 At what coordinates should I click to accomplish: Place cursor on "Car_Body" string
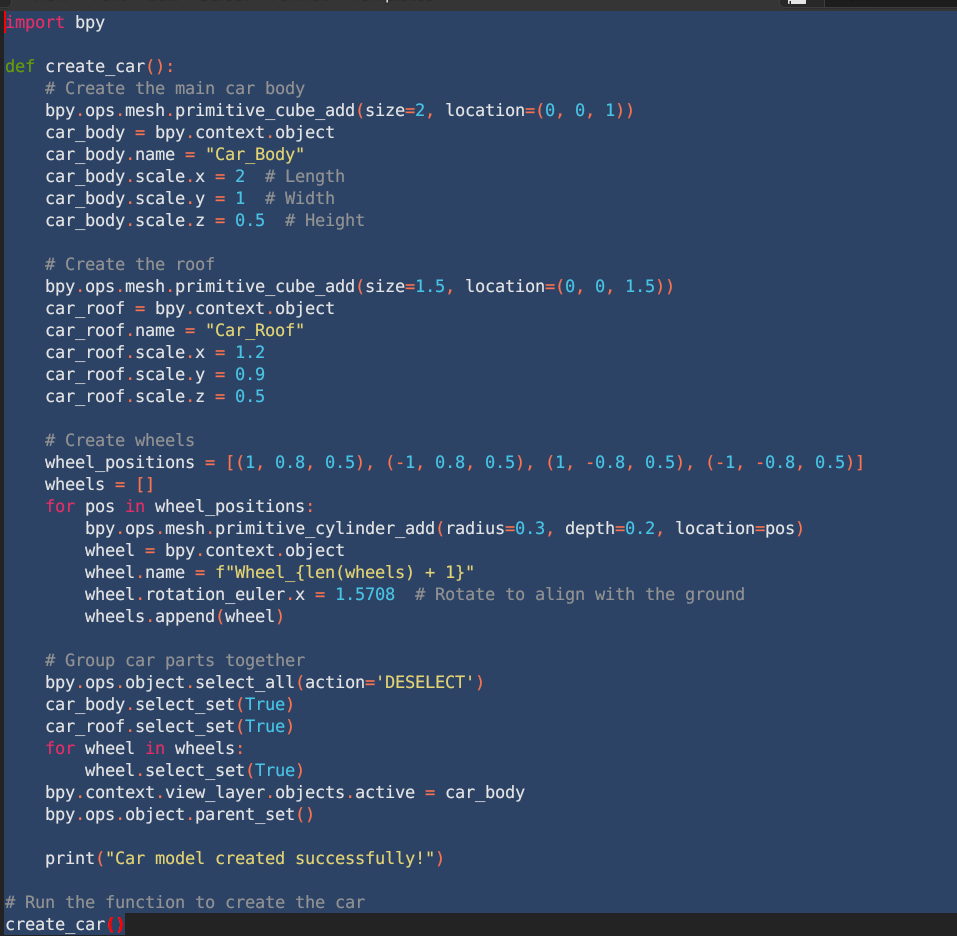[254, 154]
